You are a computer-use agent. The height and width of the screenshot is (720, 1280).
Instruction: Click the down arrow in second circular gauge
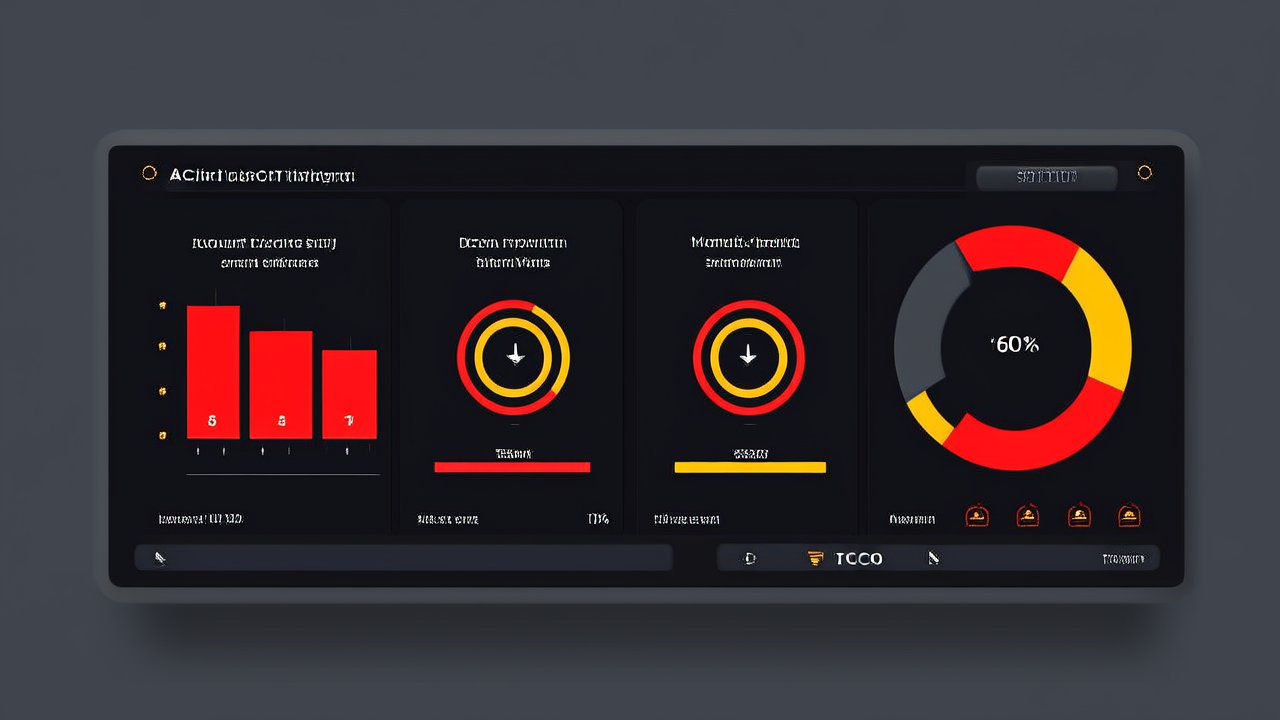748,355
